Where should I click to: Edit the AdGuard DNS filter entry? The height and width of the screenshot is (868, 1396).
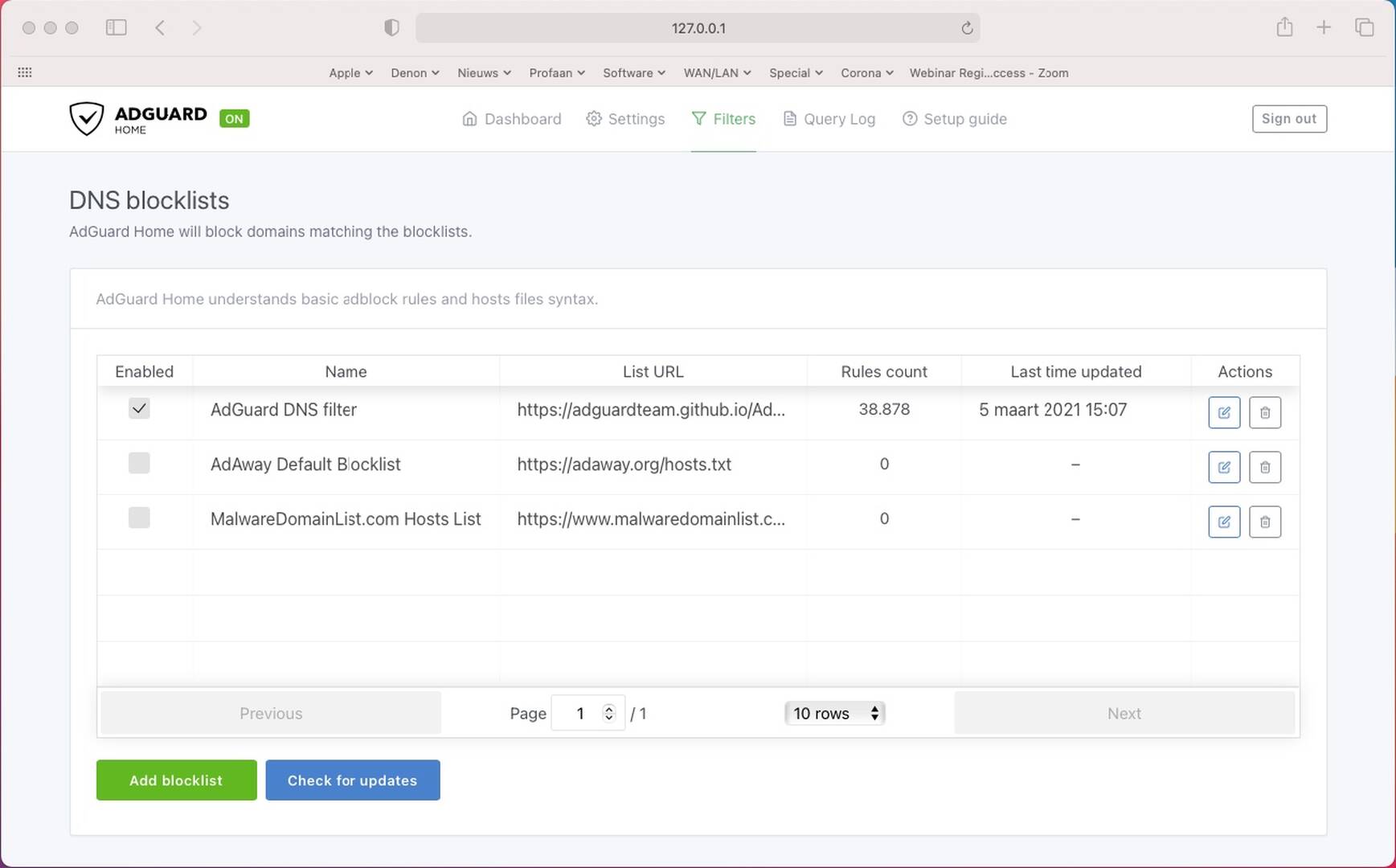click(x=1224, y=412)
